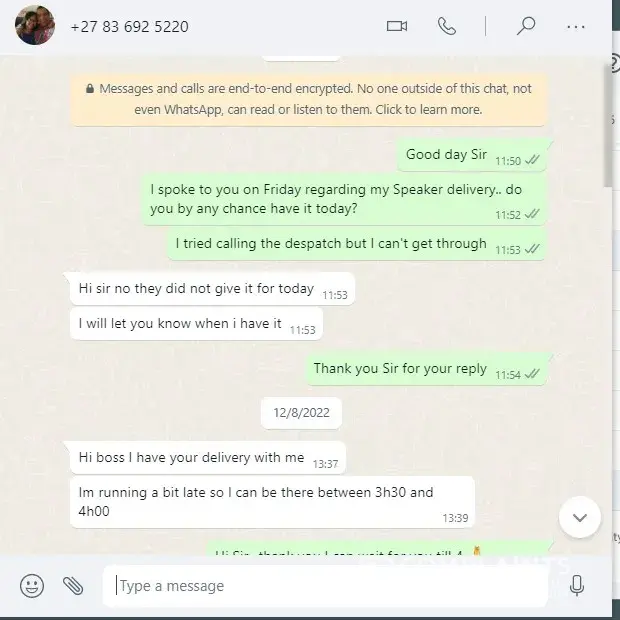Click the 'I will let you know' message
Image resolution: width=620 pixels, height=620 pixels.
(196, 324)
